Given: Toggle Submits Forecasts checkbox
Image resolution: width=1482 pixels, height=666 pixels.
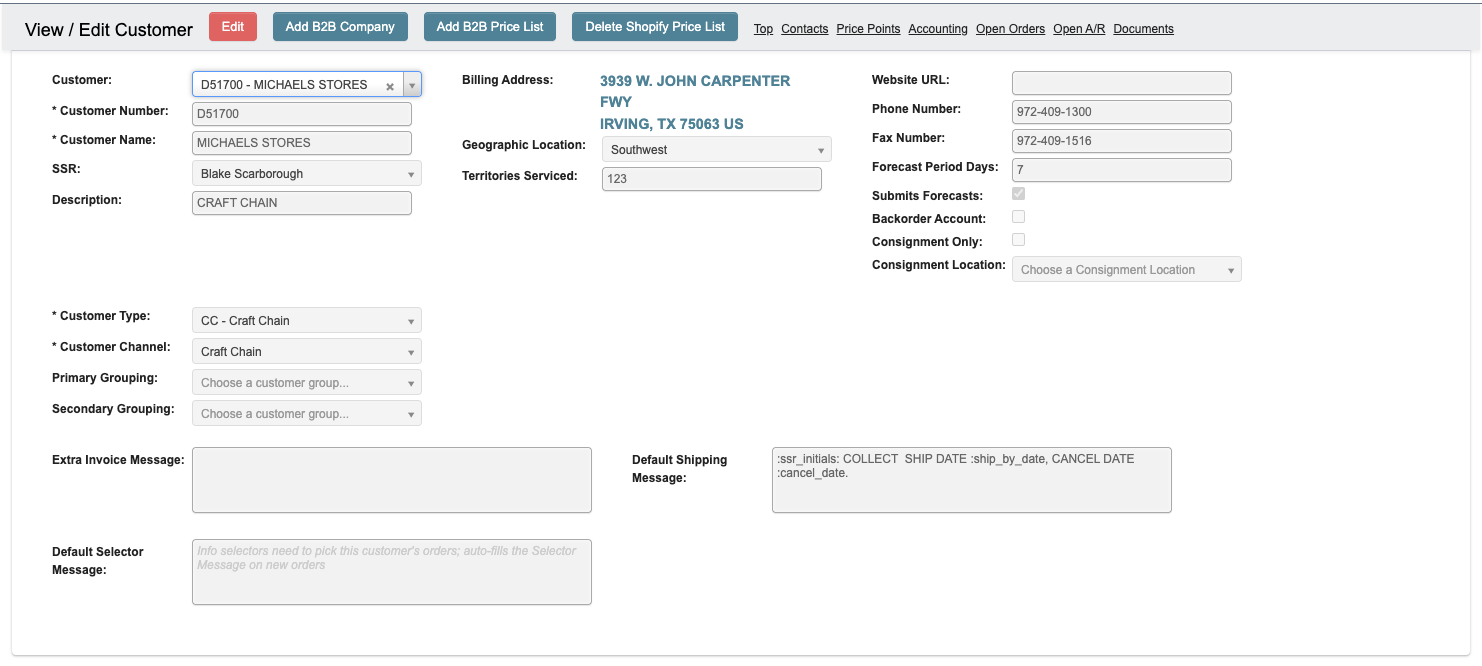Looking at the screenshot, I should point(1018,194).
